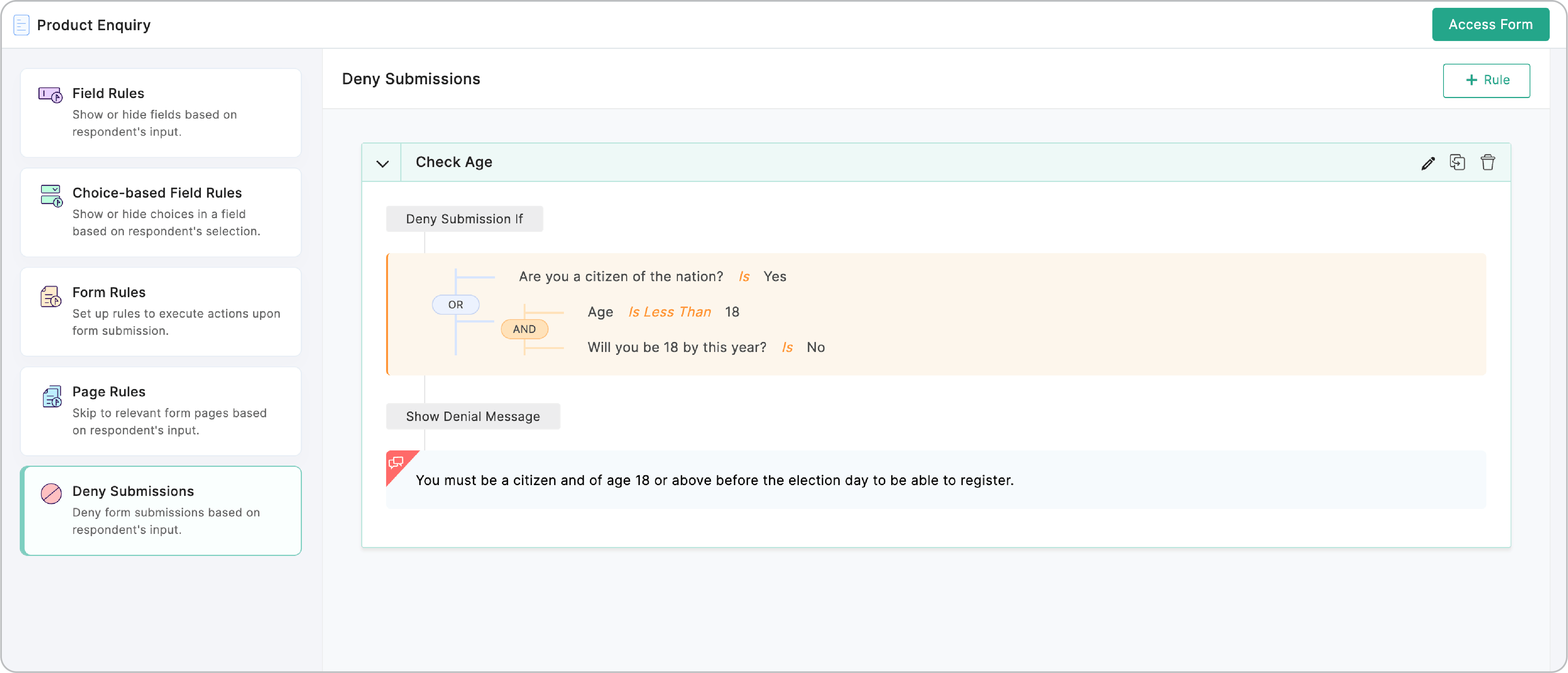
Task: Click the AND condition operator badge
Action: (524, 329)
